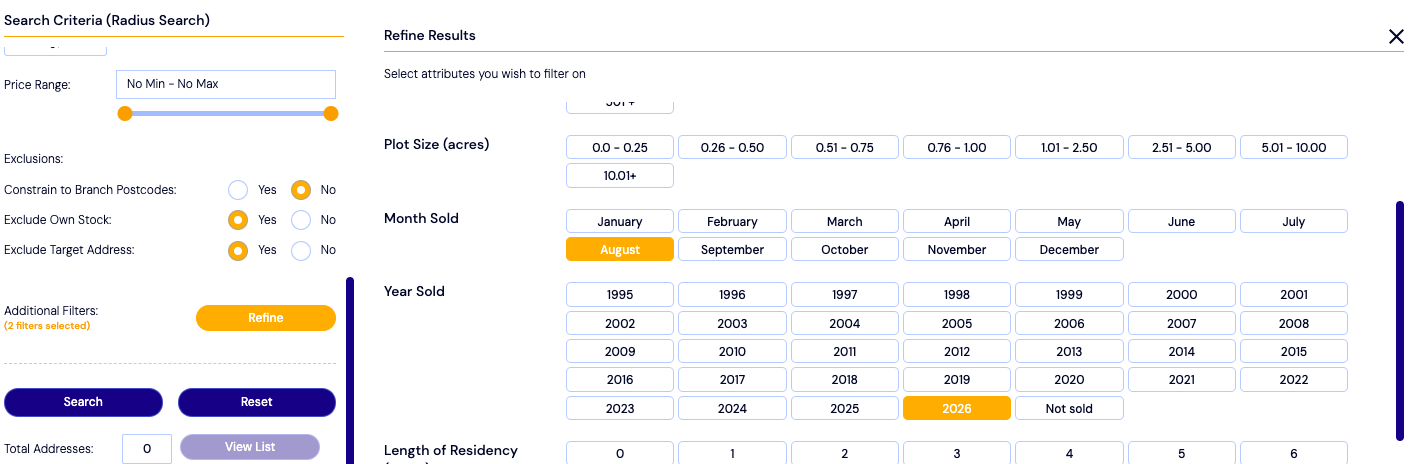Select year sold 2020
This screenshot has width=1416, height=464.
[x=1069, y=380]
